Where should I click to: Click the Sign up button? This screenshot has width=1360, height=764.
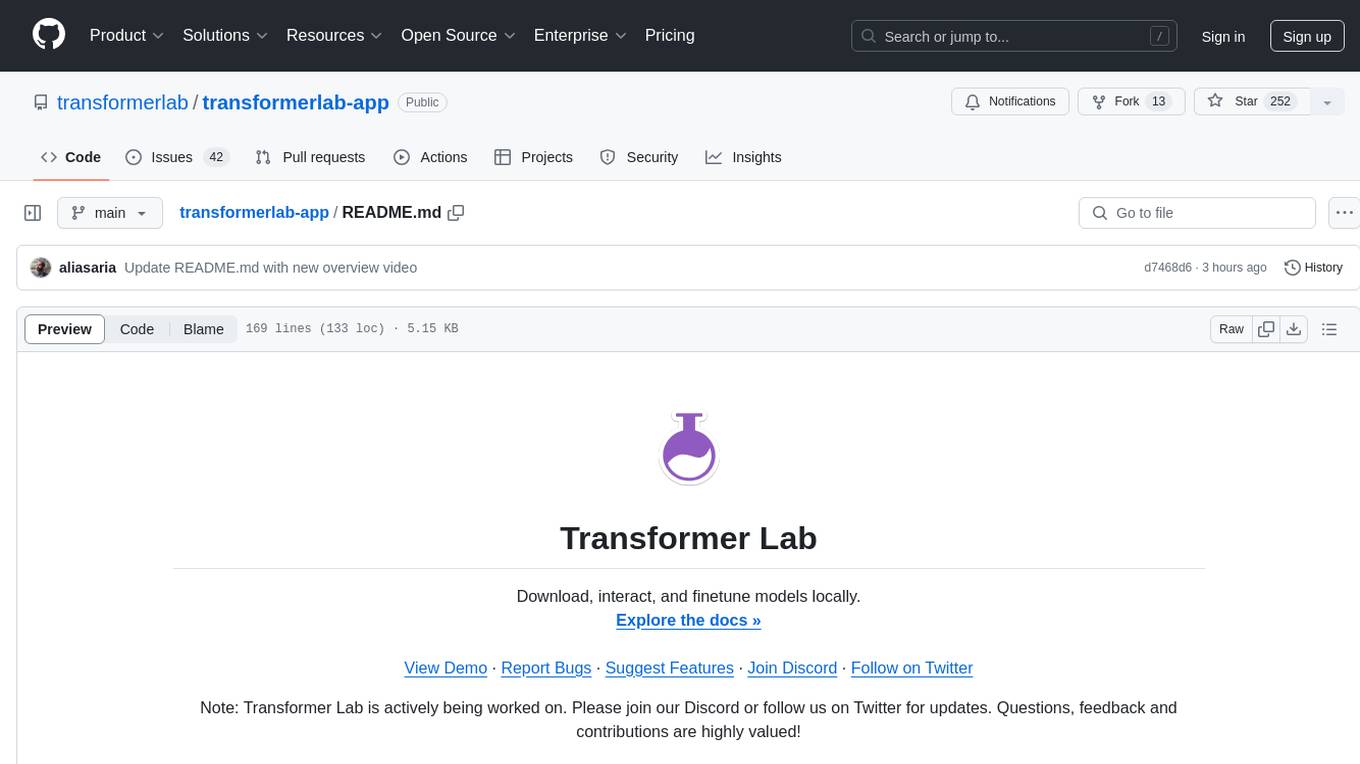[1307, 37]
